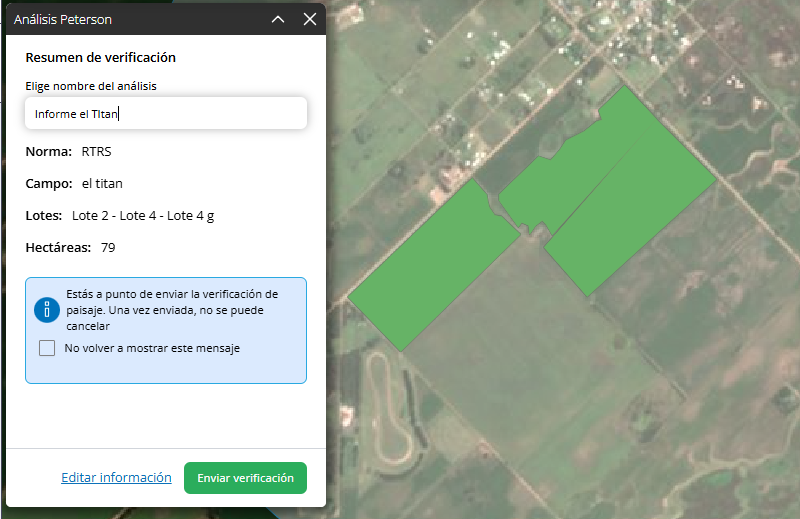Click the 'Estás a punto de enviar' warning message

172,310
